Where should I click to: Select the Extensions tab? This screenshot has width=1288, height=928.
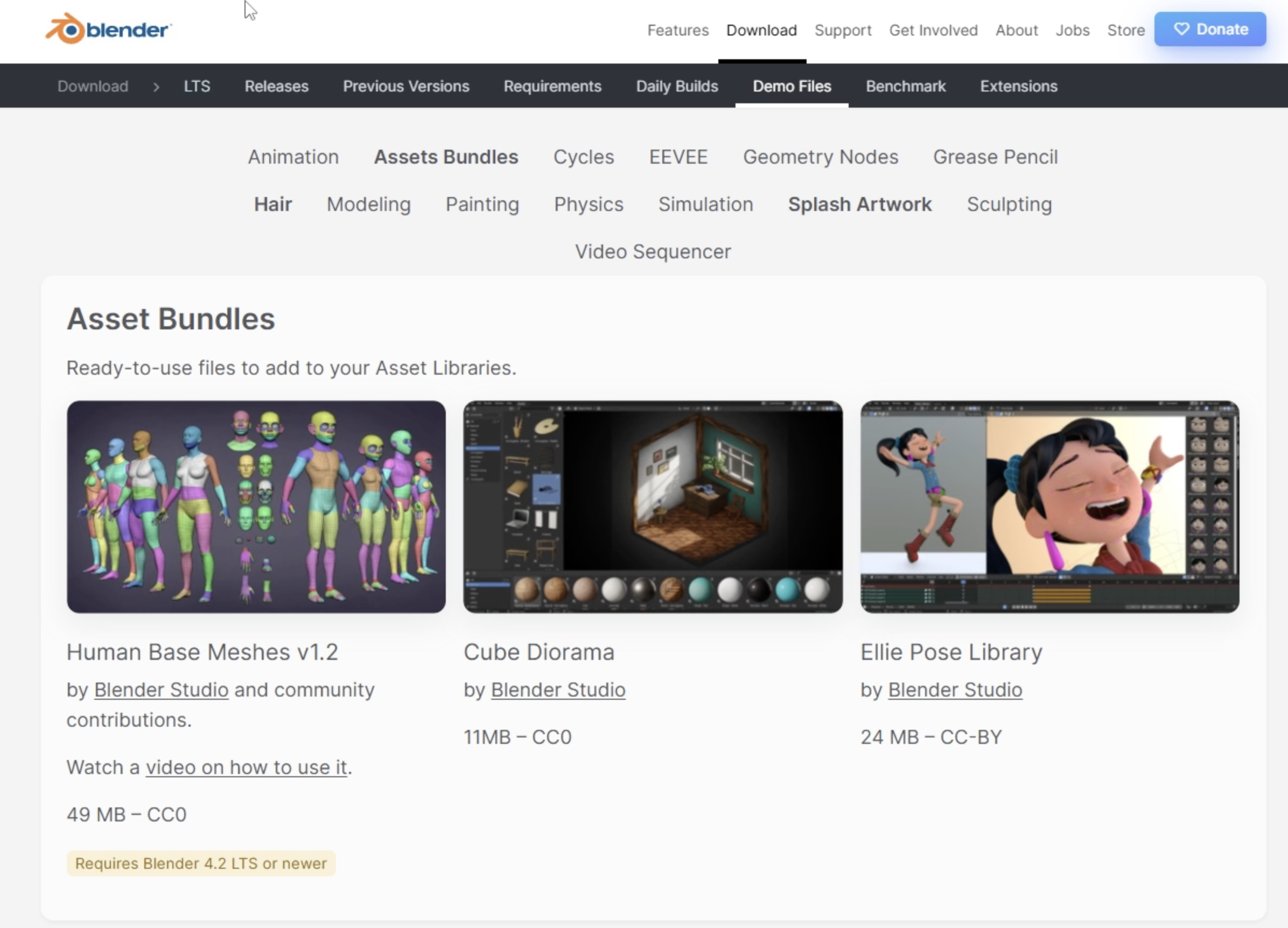(x=1018, y=86)
